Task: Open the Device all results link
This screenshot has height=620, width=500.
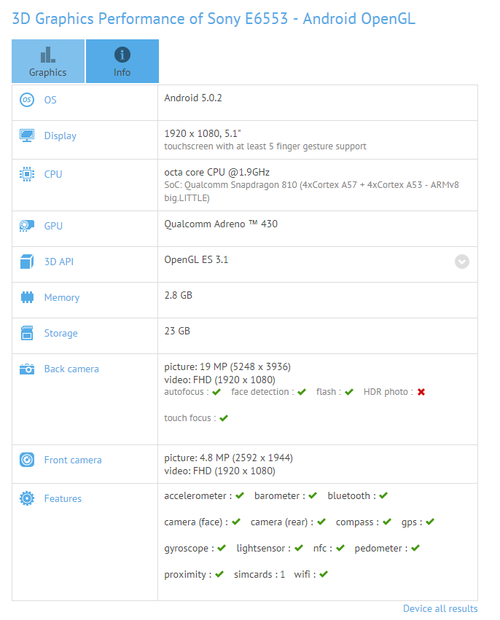Action: tap(440, 608)
